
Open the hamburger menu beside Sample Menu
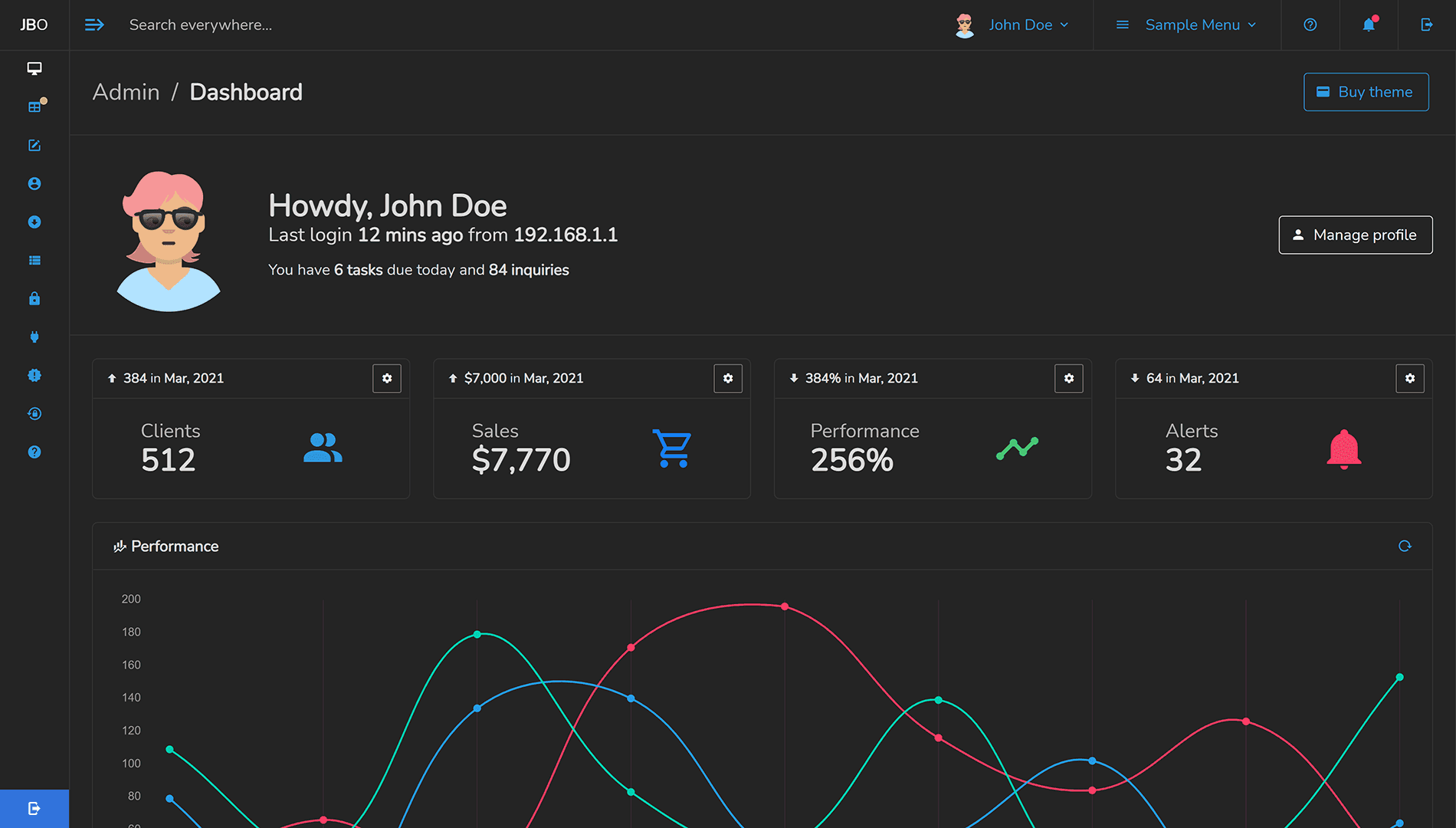[1122, 25]
